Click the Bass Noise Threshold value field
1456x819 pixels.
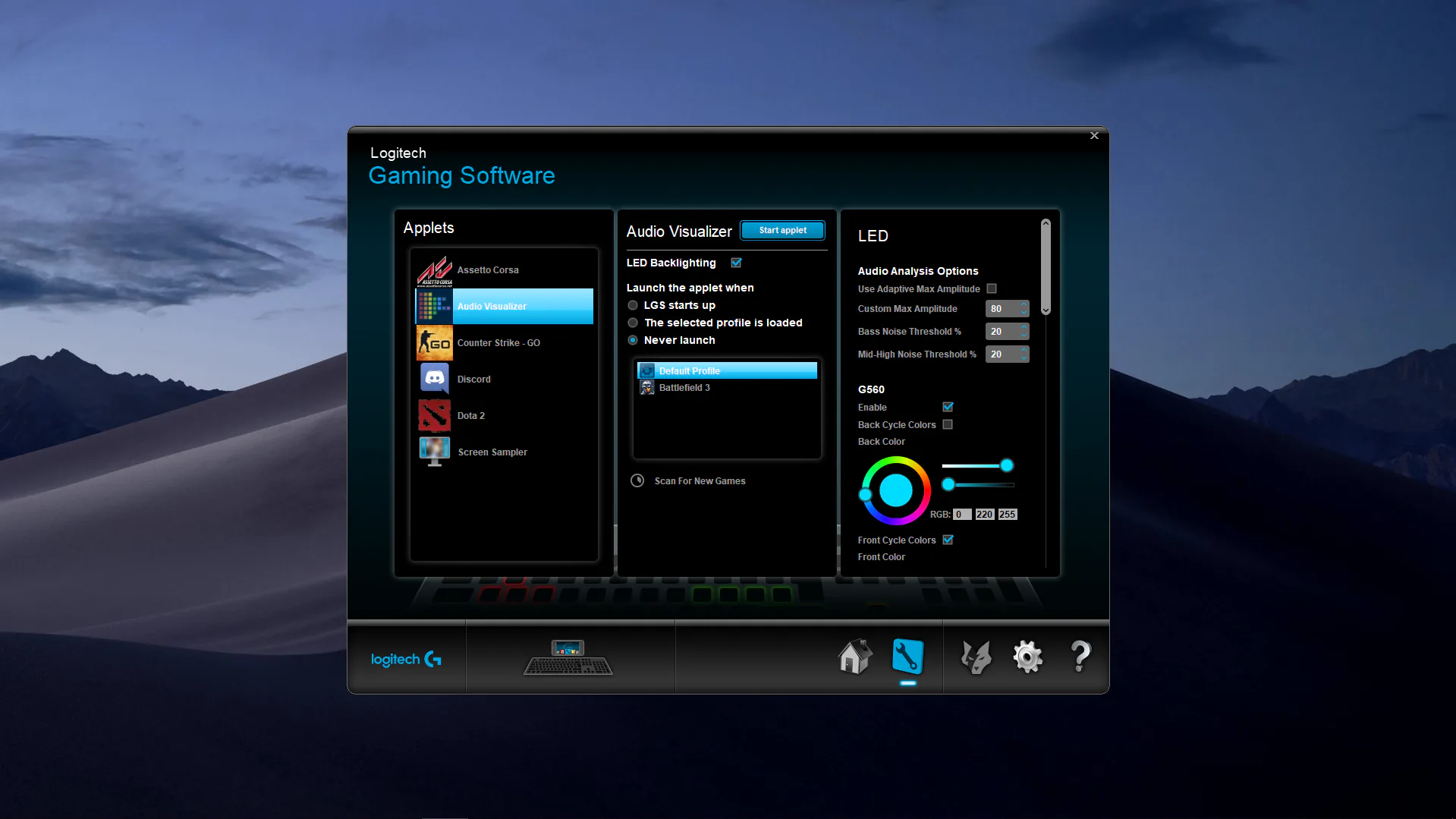(1002, 332)
